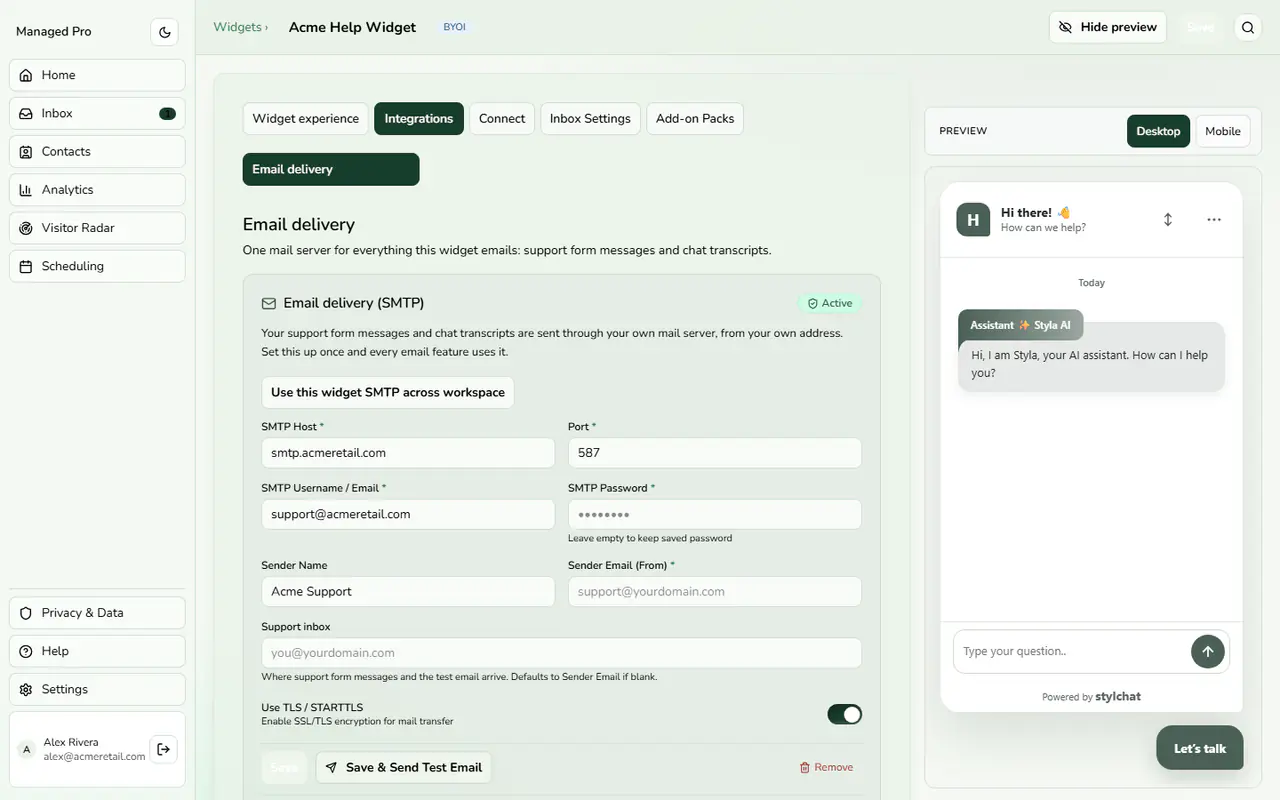Select the Email delivery sub-tab

331,169
